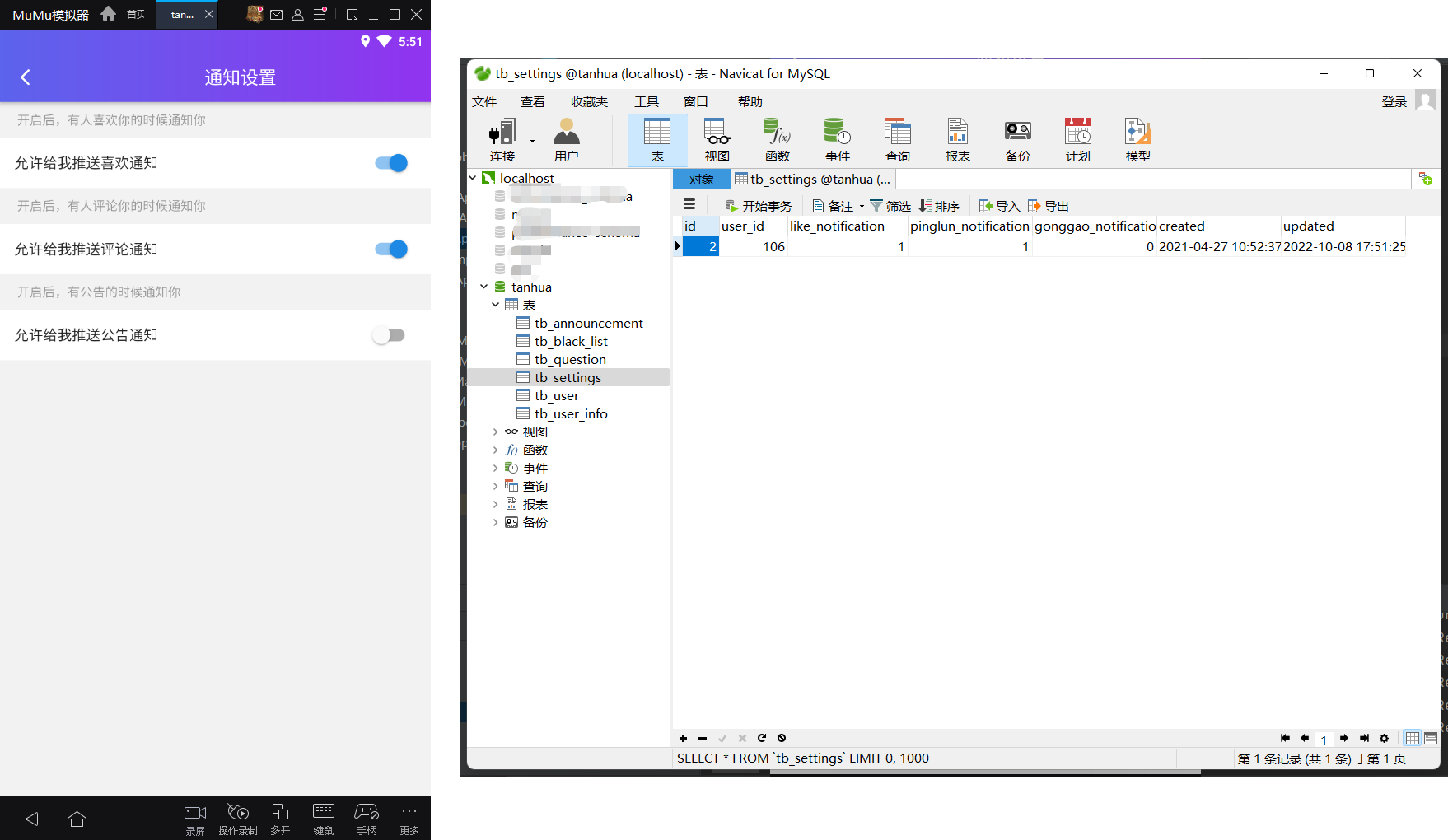Collapse the 表 tables node
The width and height of the screenshot is (1448, 840).
point(495,305)
